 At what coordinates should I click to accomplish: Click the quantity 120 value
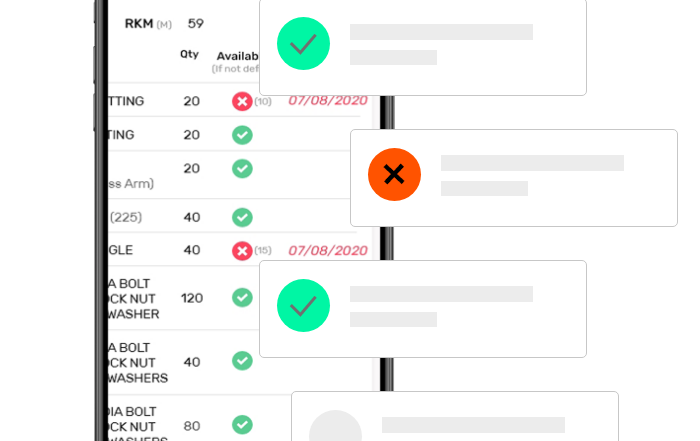click(x=192, y=298)
